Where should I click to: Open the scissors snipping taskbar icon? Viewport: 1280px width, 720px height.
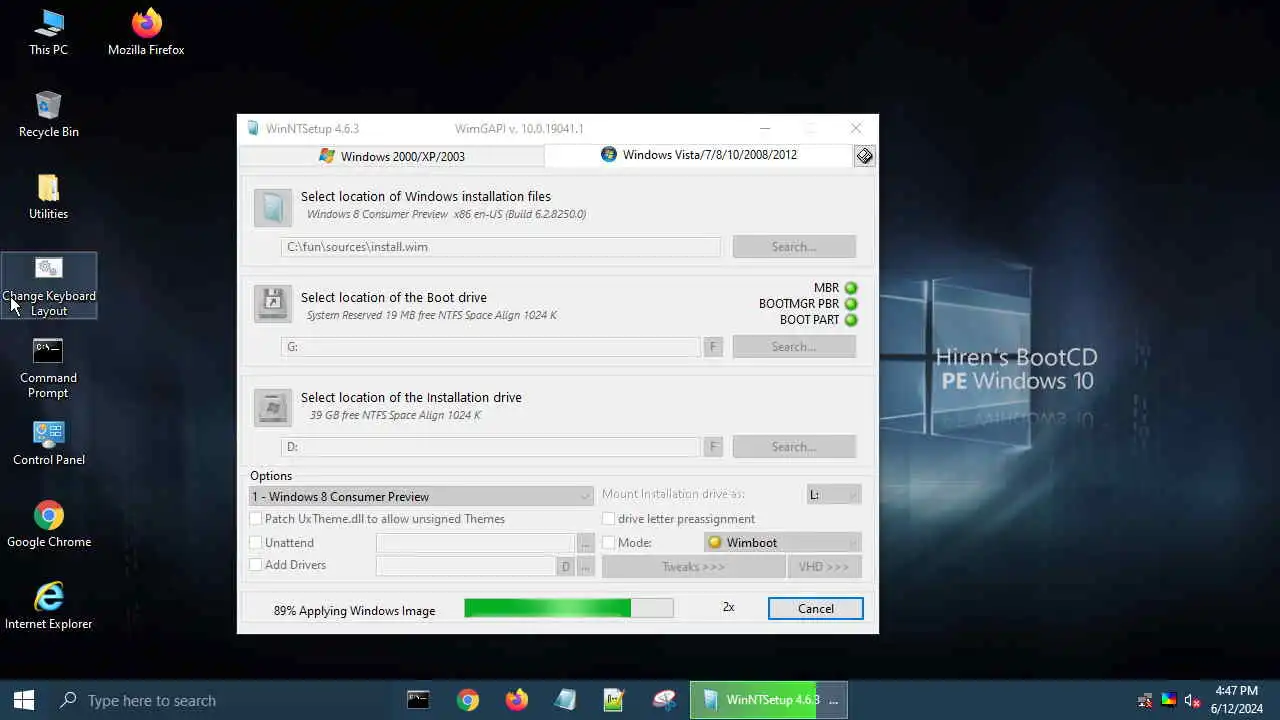[664, 700]
